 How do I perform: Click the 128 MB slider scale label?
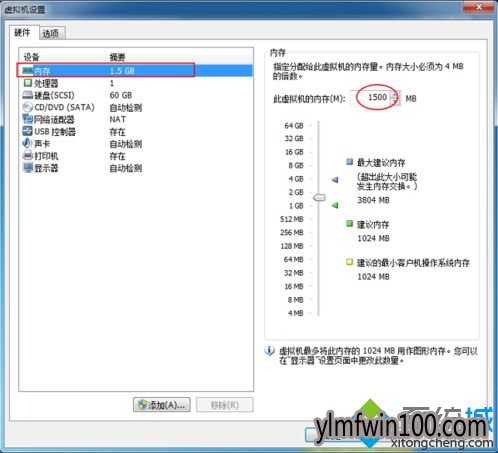[292, 246]
